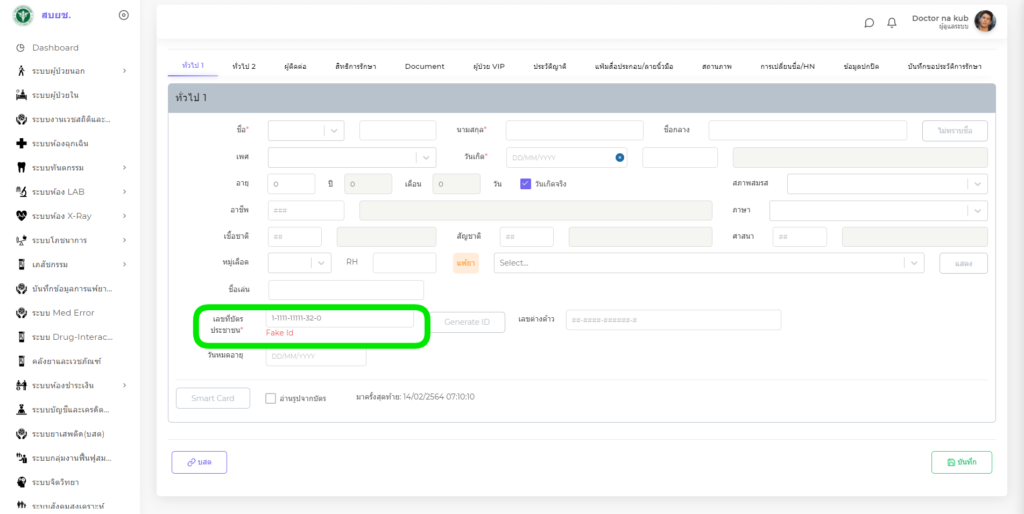This screenshot has height=514, width=1024.
Task: Click the national ID card number field
Action: (339, 318)
